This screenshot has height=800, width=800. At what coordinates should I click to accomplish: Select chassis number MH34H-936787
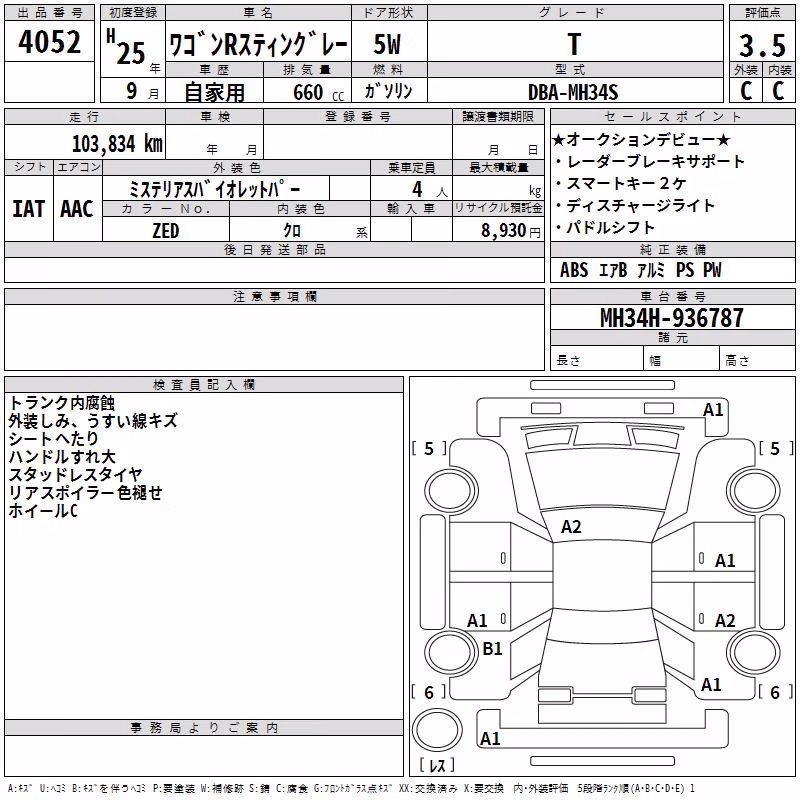pos(672,318)
